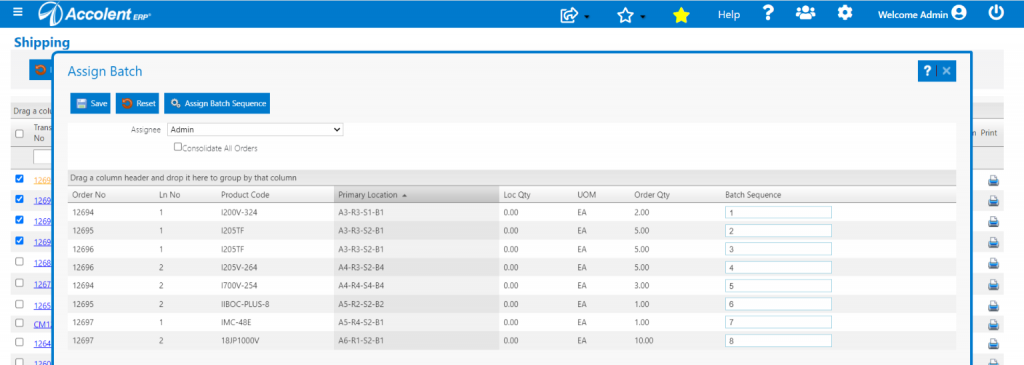Uncheck the first checked shipping row checkbox
This screenshot has width=1024, height=365.
click(19, 178)
